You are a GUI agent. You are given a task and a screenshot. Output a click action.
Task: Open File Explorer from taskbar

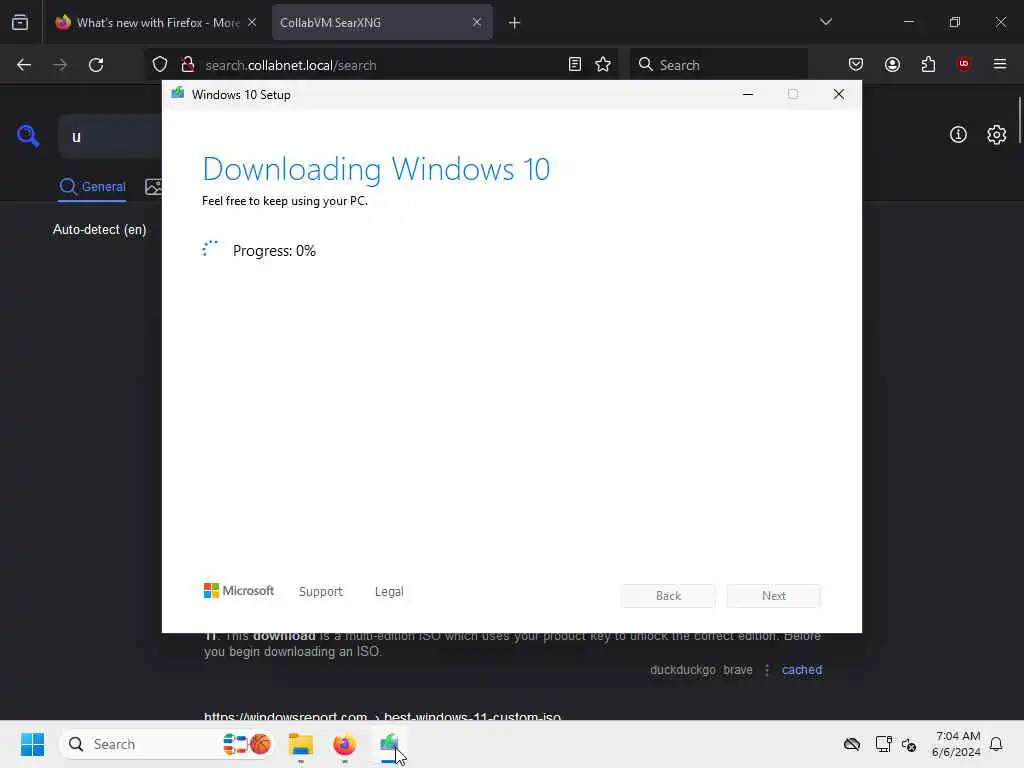click(x=301, y=744)
